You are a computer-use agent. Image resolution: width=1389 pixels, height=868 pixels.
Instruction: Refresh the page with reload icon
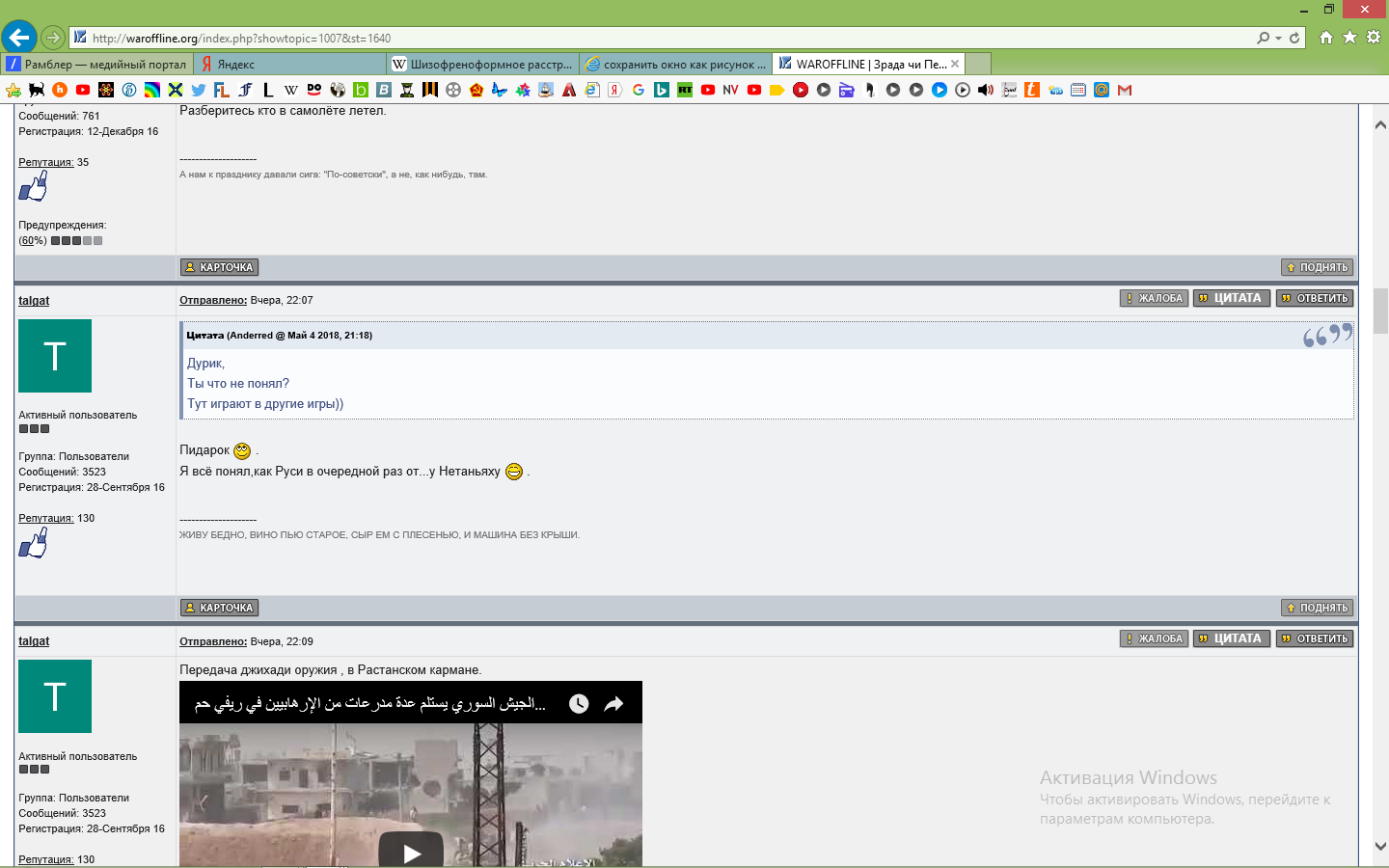pyautogui.click(x=1294, y=39)
